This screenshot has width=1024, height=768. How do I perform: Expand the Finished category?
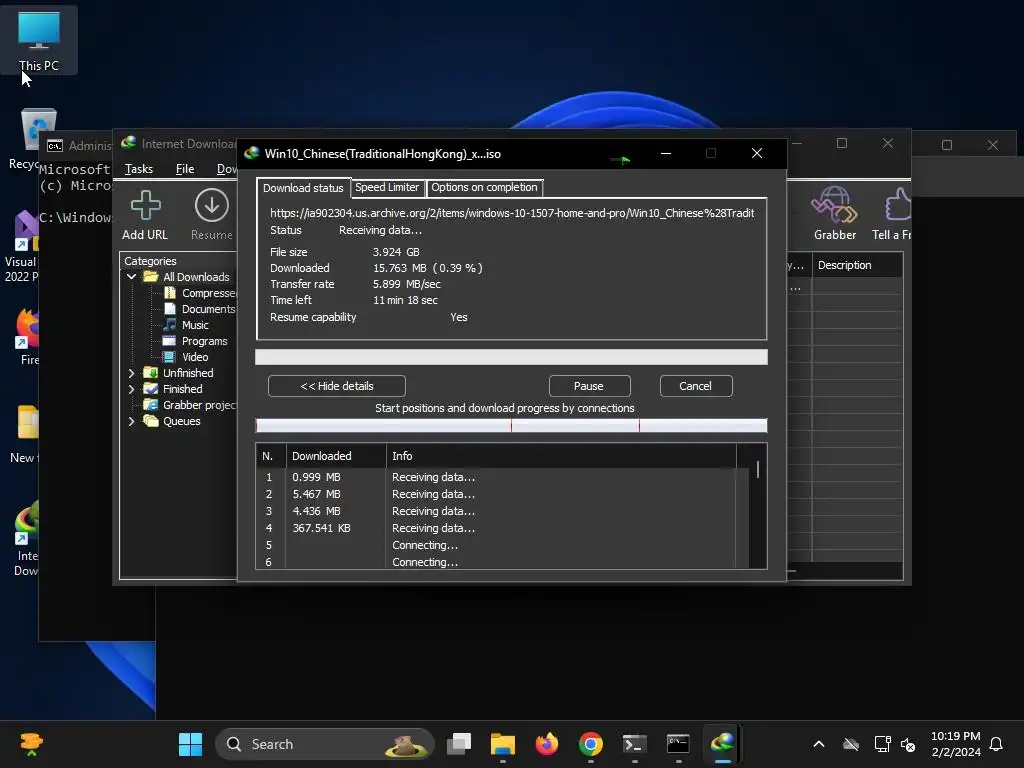click(131, 389)
